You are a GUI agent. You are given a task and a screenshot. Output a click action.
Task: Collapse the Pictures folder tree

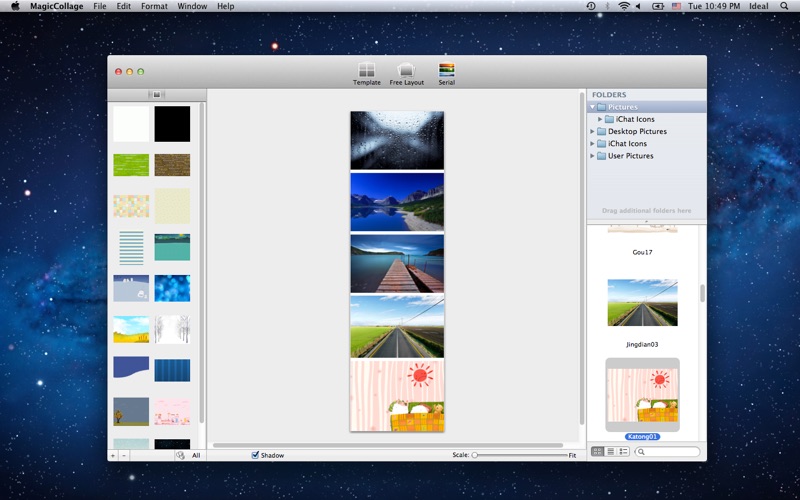pos(592,107)
